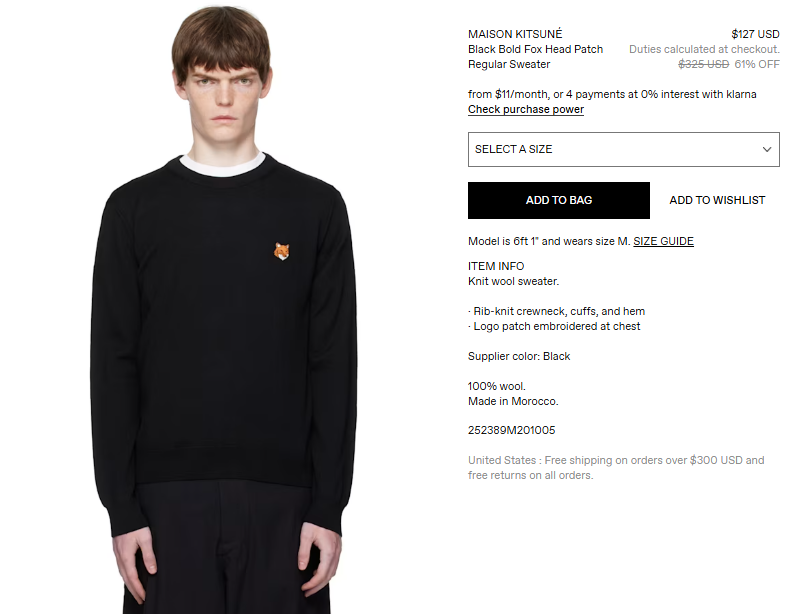785x614 pixels.
Task: Click the Item Info heading
Action: (496, 266)
